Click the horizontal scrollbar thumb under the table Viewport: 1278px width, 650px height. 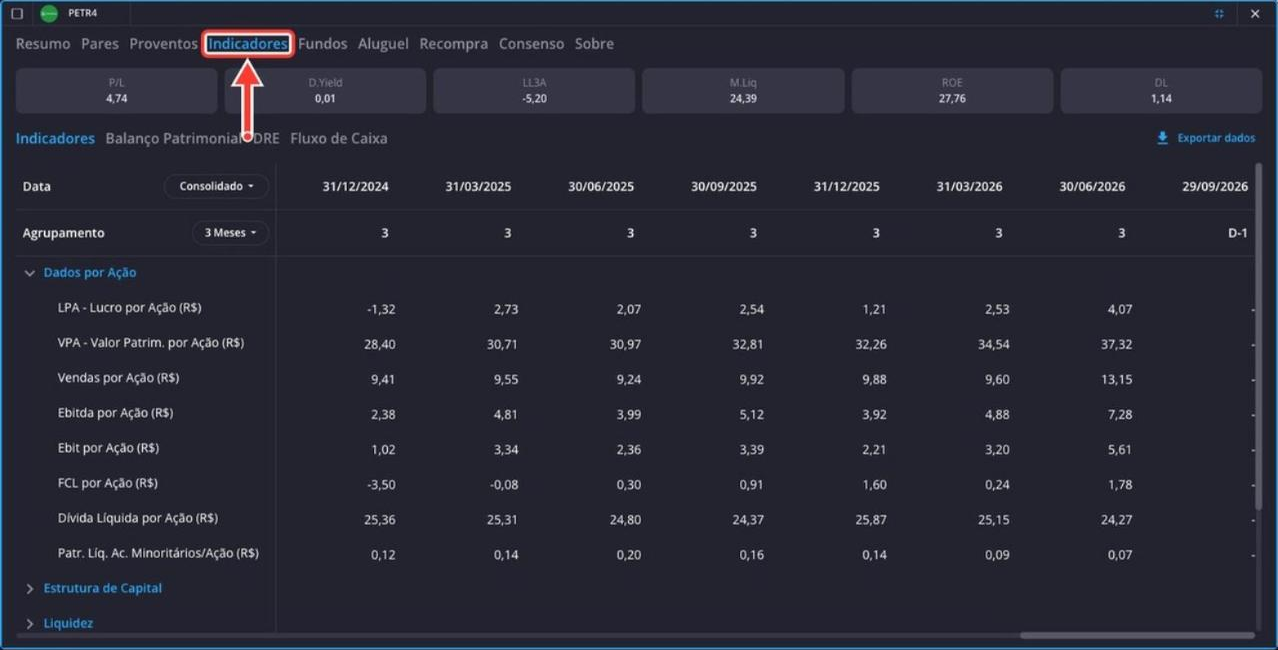pos(1137,635)
